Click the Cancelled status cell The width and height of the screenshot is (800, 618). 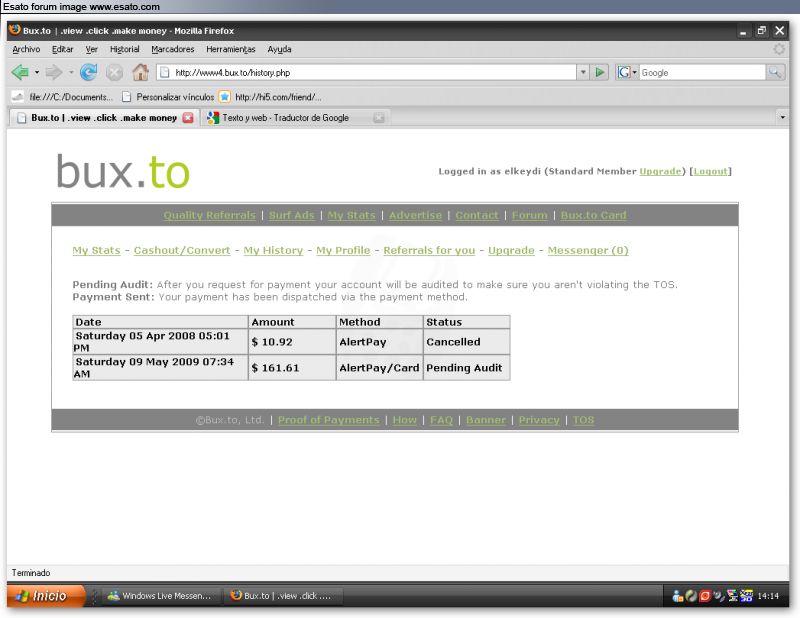point(466,341)
